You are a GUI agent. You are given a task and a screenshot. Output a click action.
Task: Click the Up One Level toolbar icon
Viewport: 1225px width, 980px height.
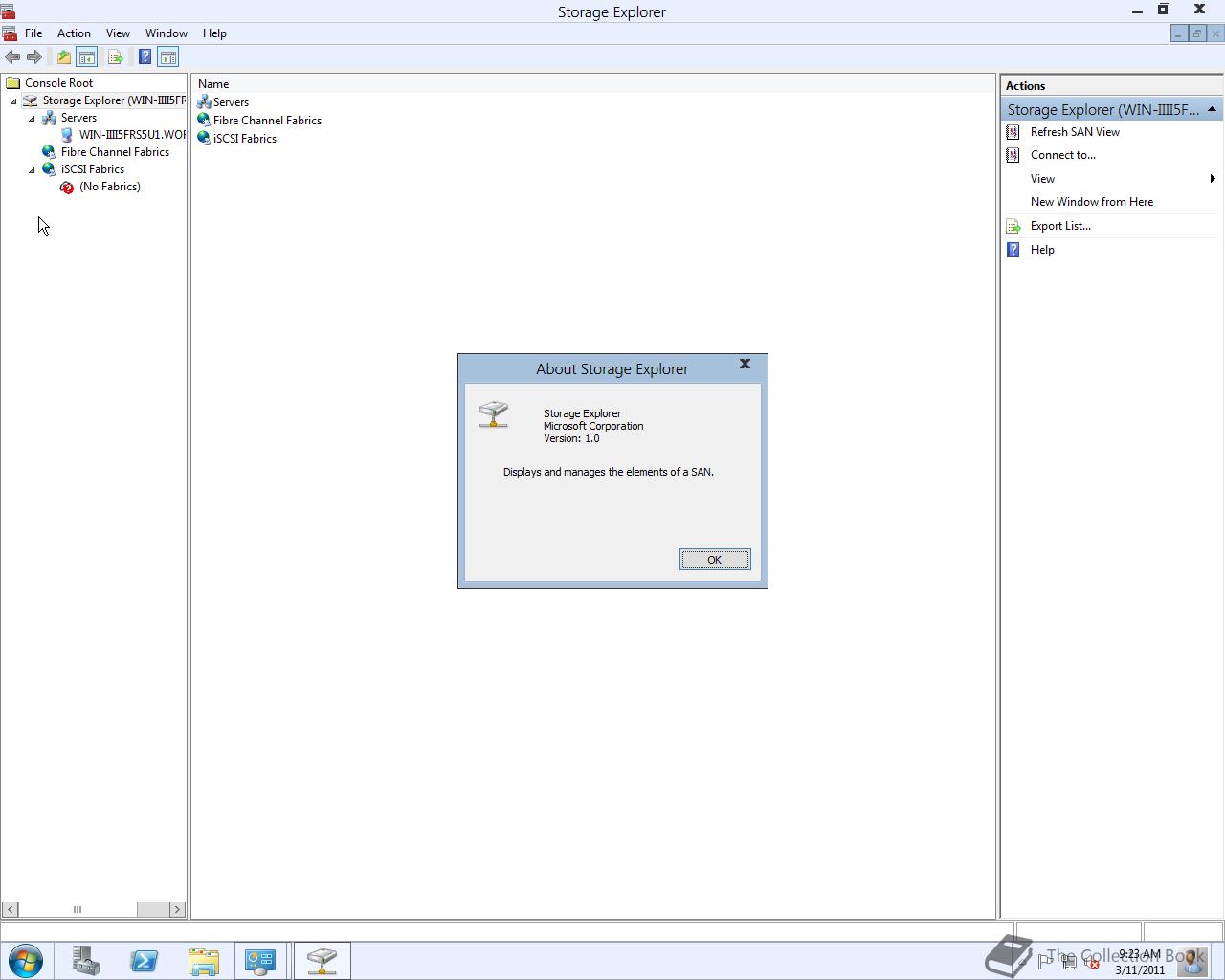pos(64,57)
